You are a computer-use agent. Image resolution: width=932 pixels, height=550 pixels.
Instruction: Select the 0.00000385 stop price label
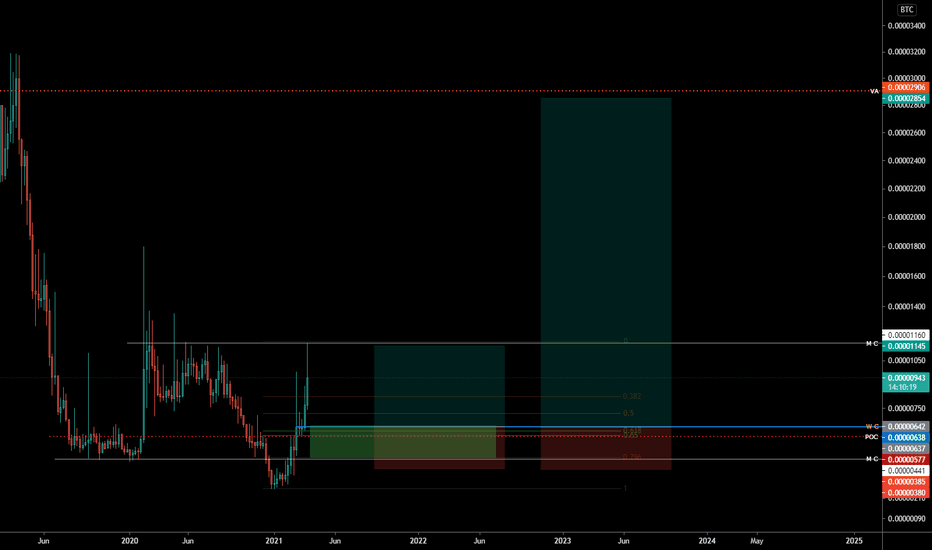(x=906, y=482)
